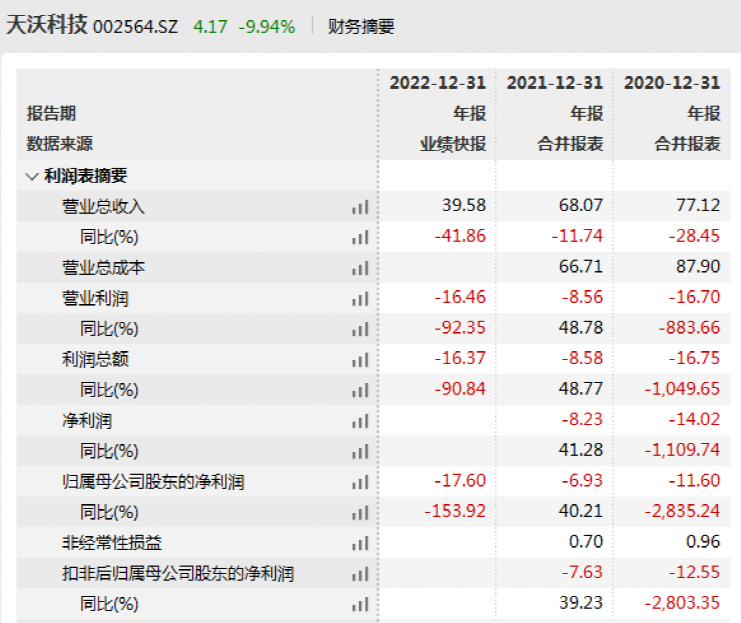Viewport: 741px width, 623px height.
Task: Open chart icon for 营业总成本 row
Action: pyautogui.click(x=360, y=268)
